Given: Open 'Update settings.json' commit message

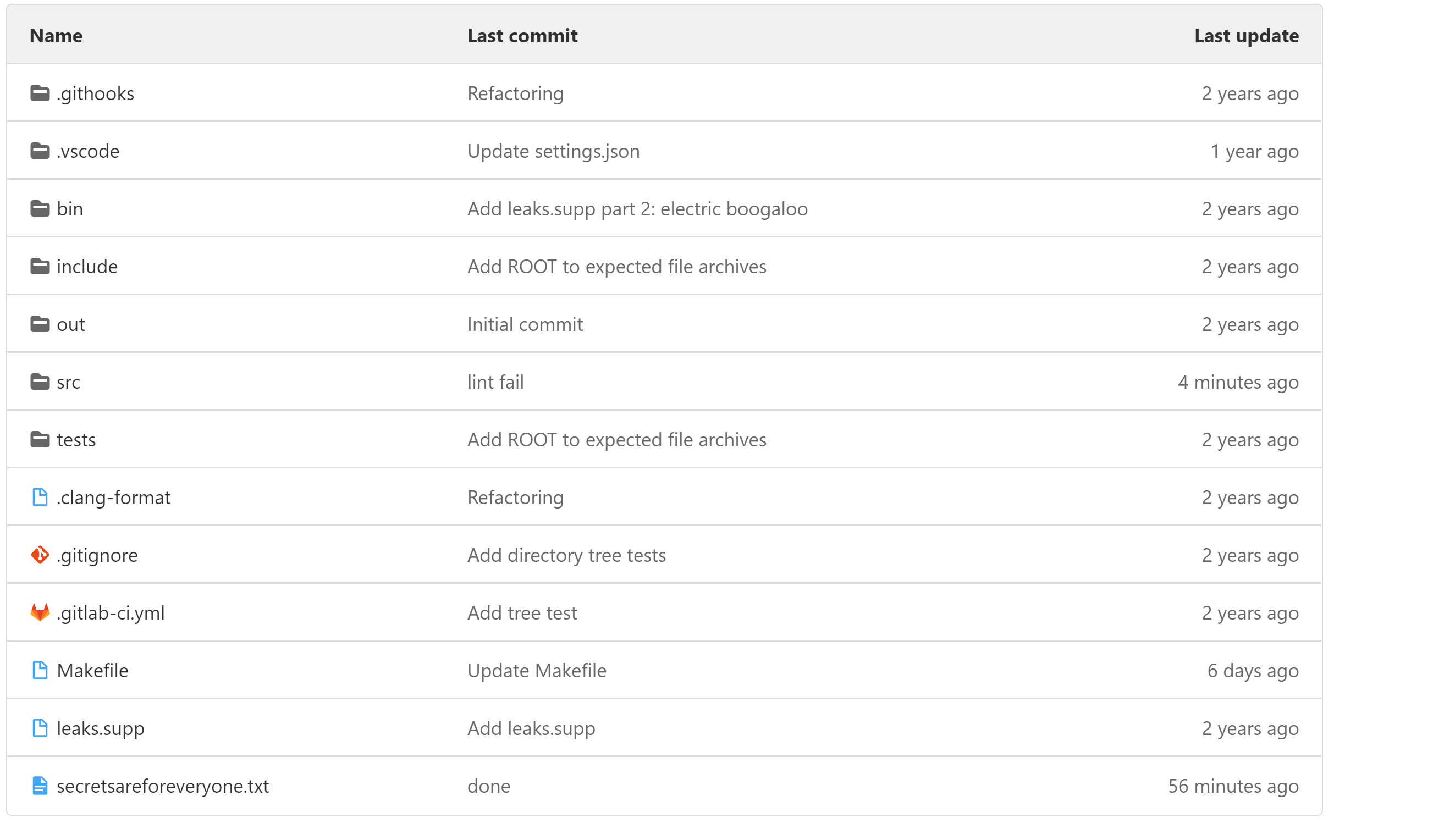Looking at the screenshot, I should coord(553,151).
